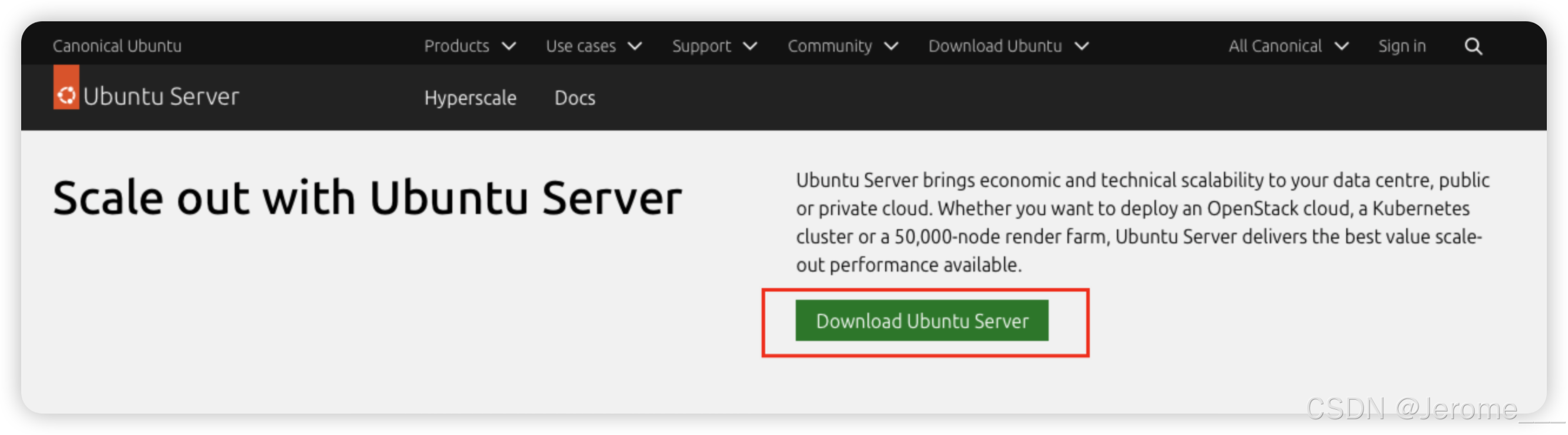The height and width of the screenshot is (435, 1568).
Task: Expand the chevron next to Use cases
Action: (635, 47)
